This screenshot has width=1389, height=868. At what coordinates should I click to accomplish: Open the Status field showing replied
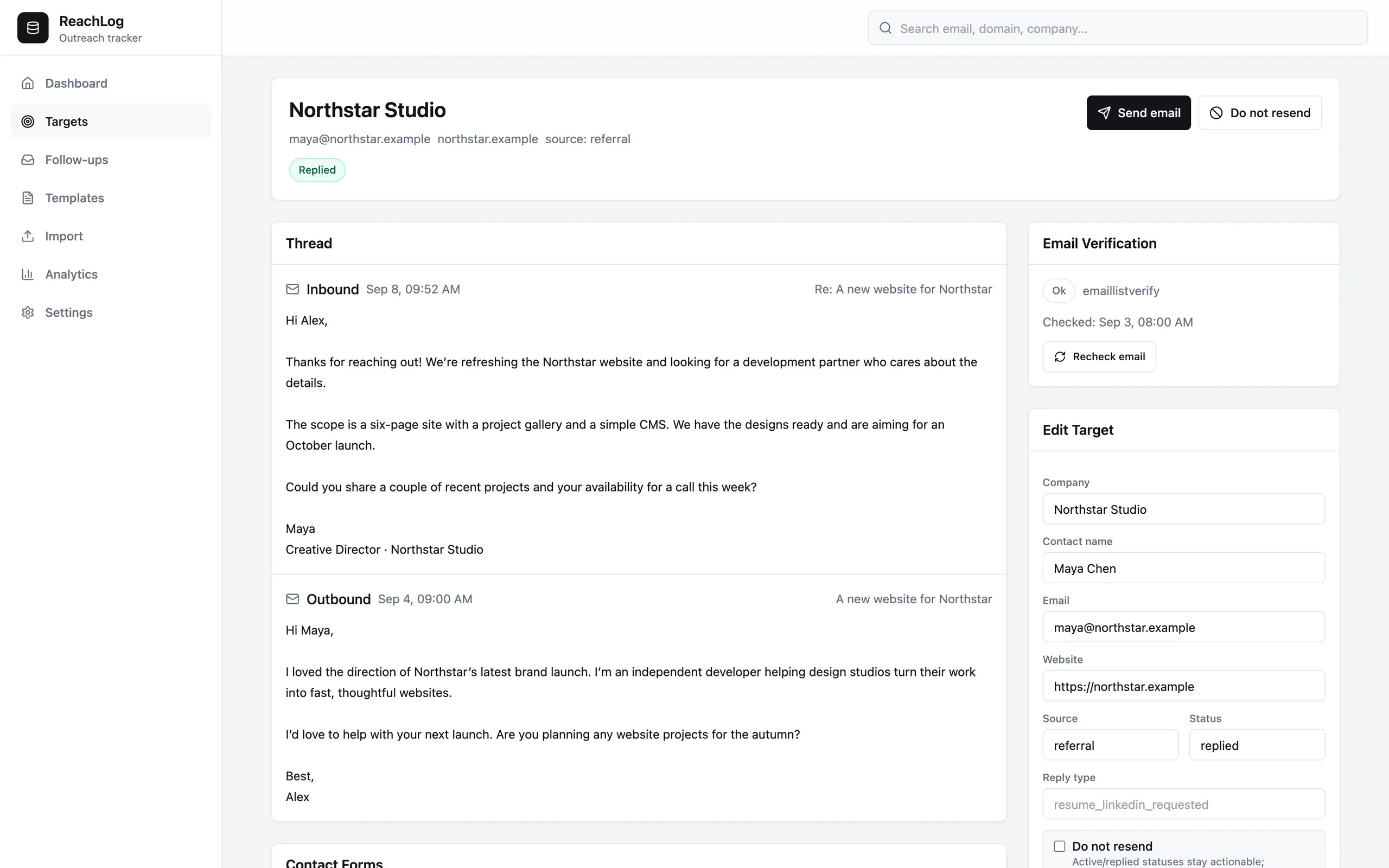coord(1257,745)
